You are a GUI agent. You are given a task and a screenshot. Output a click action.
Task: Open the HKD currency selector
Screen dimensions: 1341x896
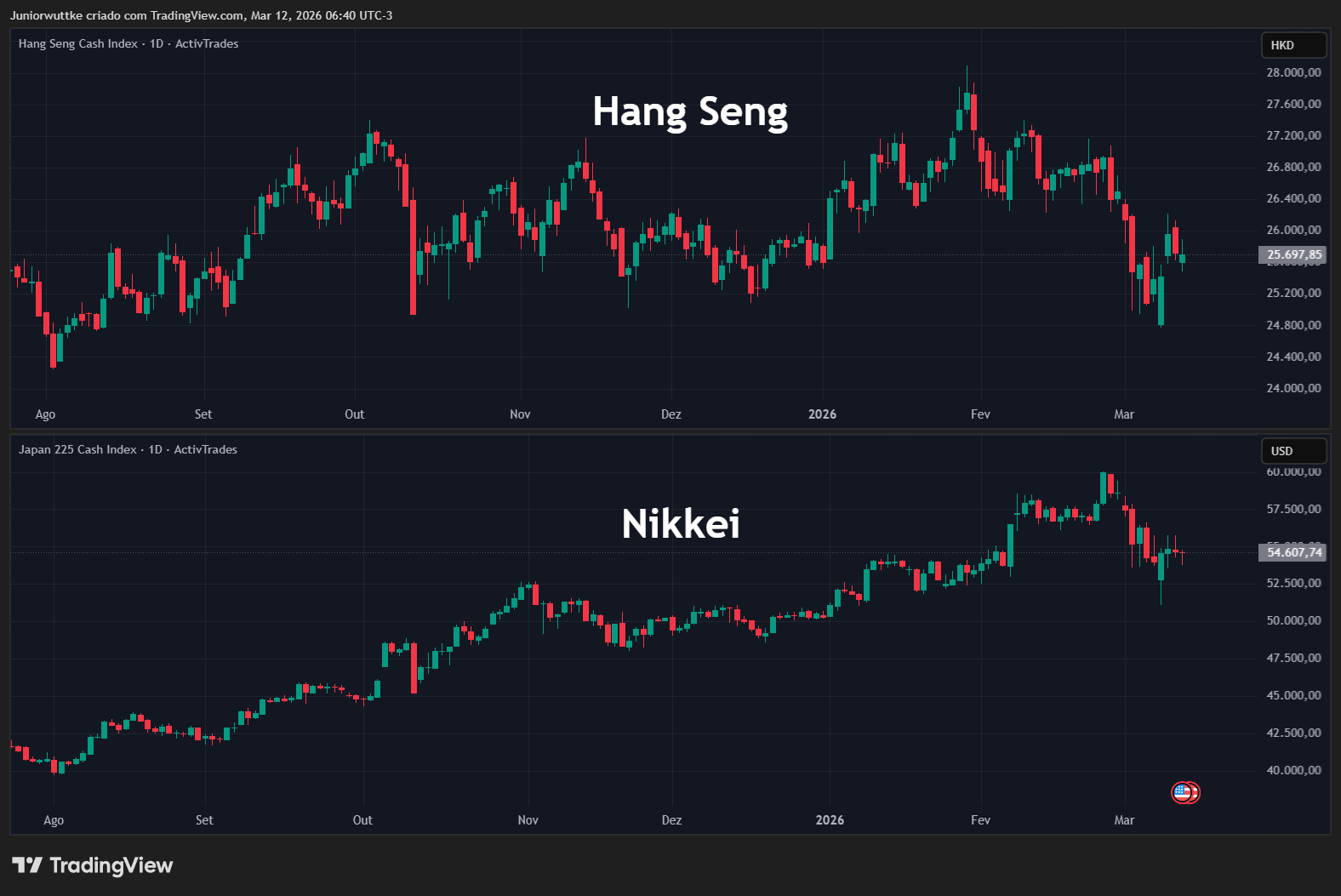1293,45
